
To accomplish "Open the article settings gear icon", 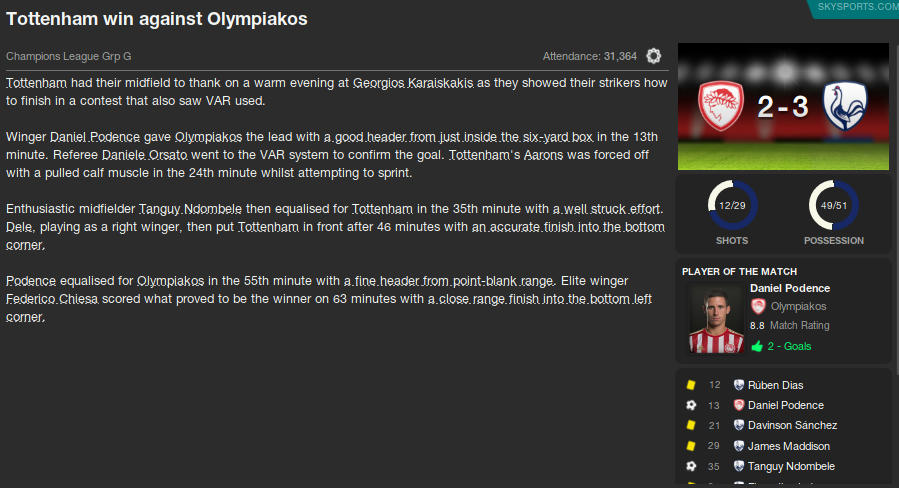I will point(654,56).
